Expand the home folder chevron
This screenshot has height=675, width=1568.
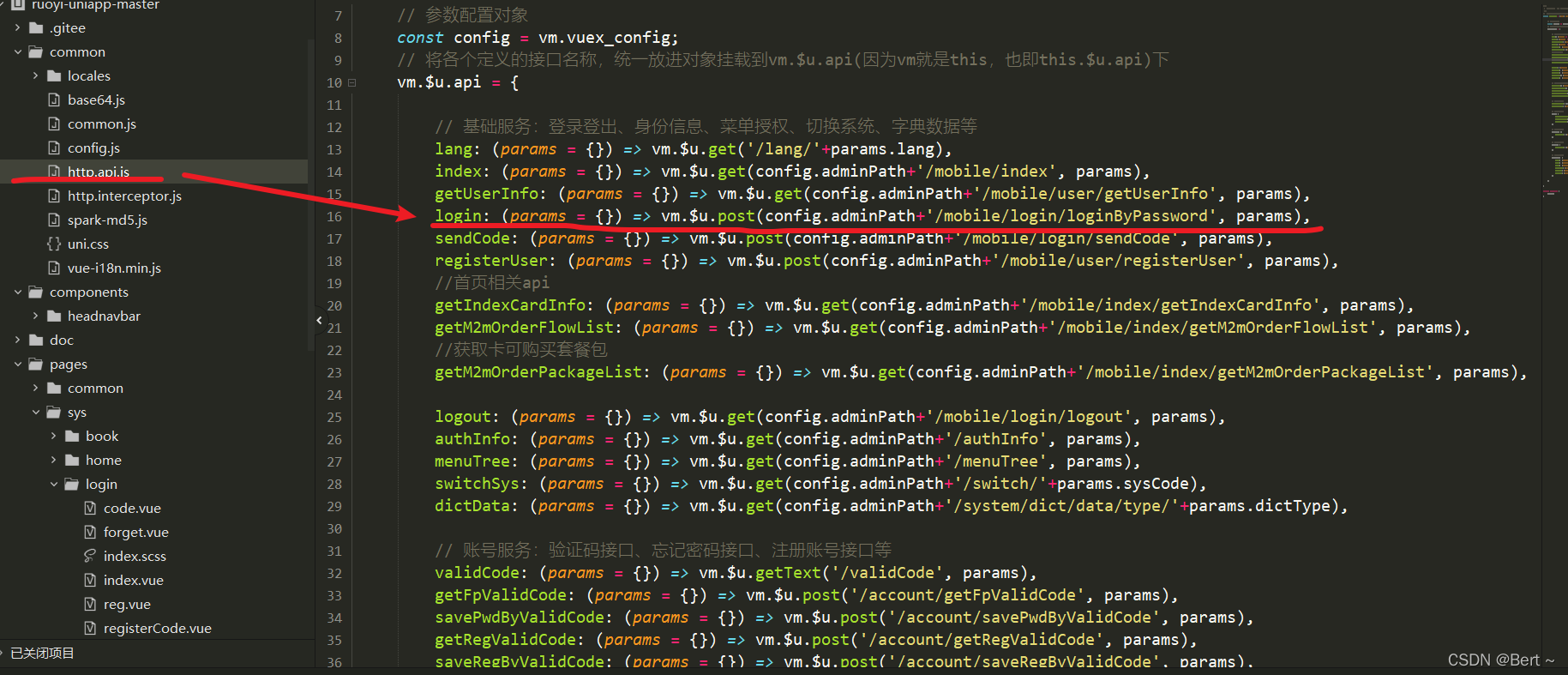pyautogui.click(x=53, y=461)
